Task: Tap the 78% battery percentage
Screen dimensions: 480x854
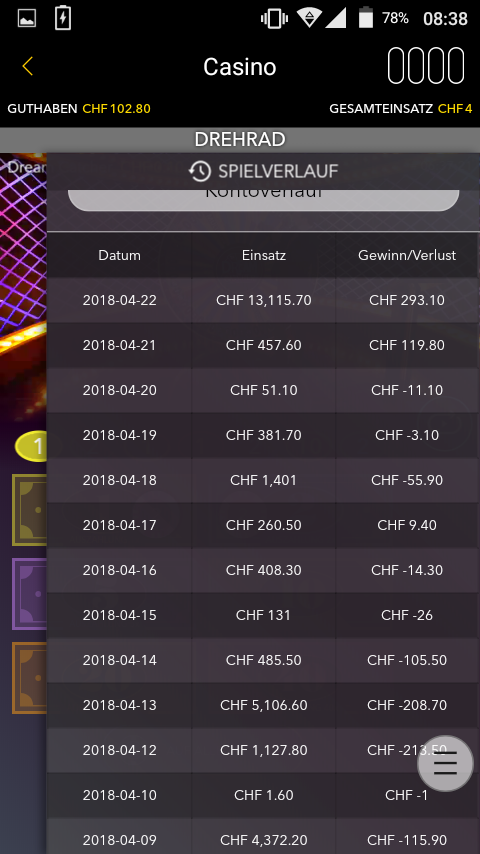Action: [395, 19]
